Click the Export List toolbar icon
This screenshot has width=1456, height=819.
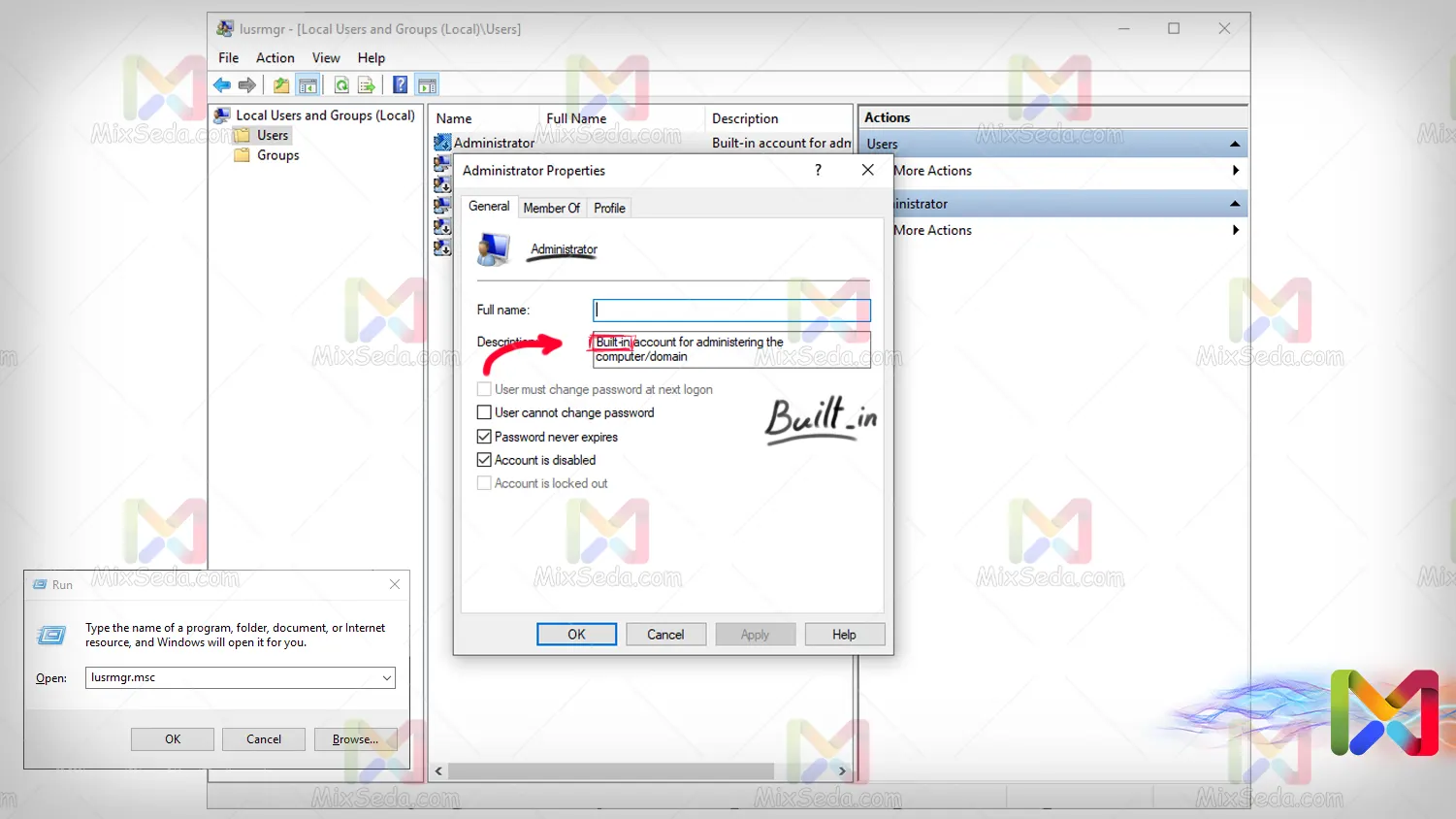coord(367,85)
